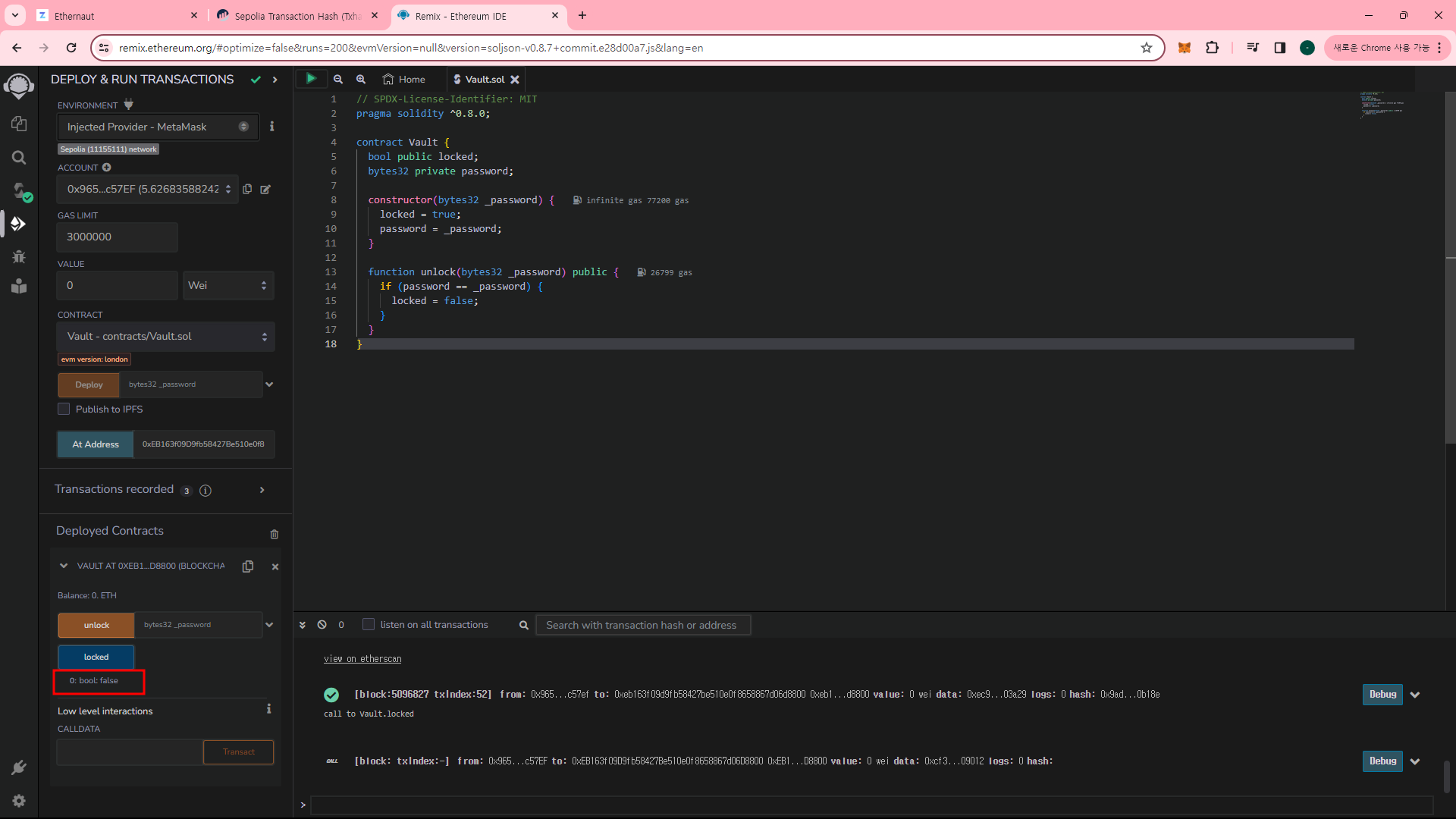Image resolution: width=1456 pixels, height=819 pixels.
Task: Zoom in the editor font
Action: tap(361, 79)
